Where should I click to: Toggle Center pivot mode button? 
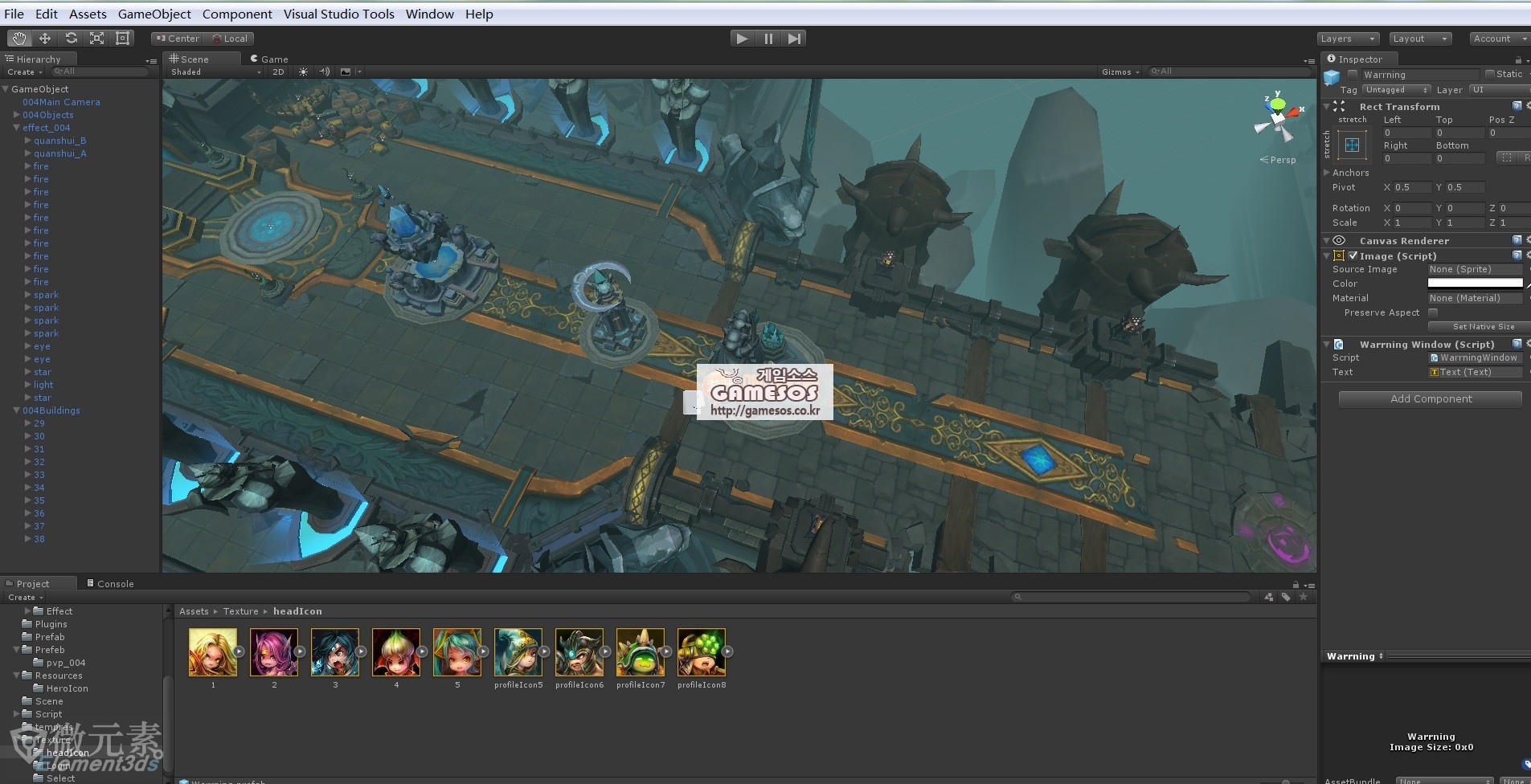point(177,39)
